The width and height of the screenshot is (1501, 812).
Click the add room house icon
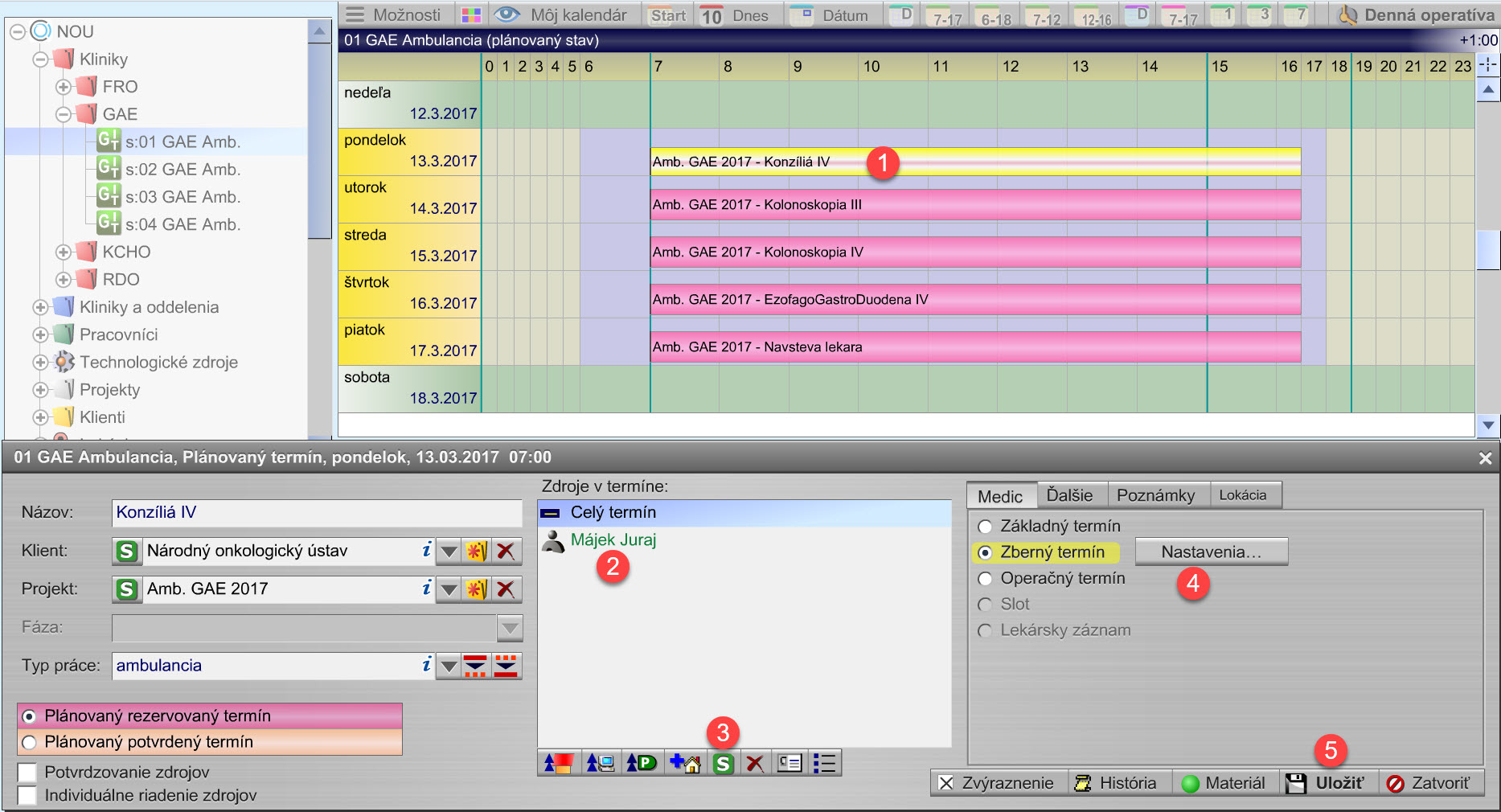click(684, 763)
